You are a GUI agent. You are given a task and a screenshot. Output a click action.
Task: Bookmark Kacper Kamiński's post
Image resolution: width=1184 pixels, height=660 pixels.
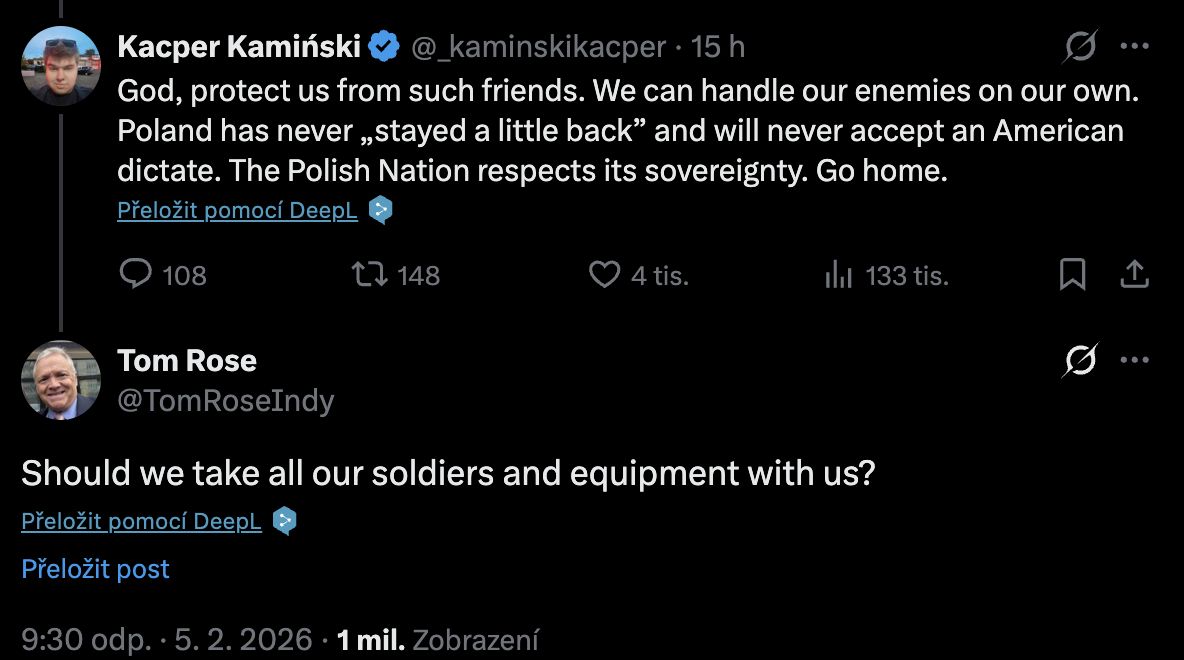coord(1072,274)
